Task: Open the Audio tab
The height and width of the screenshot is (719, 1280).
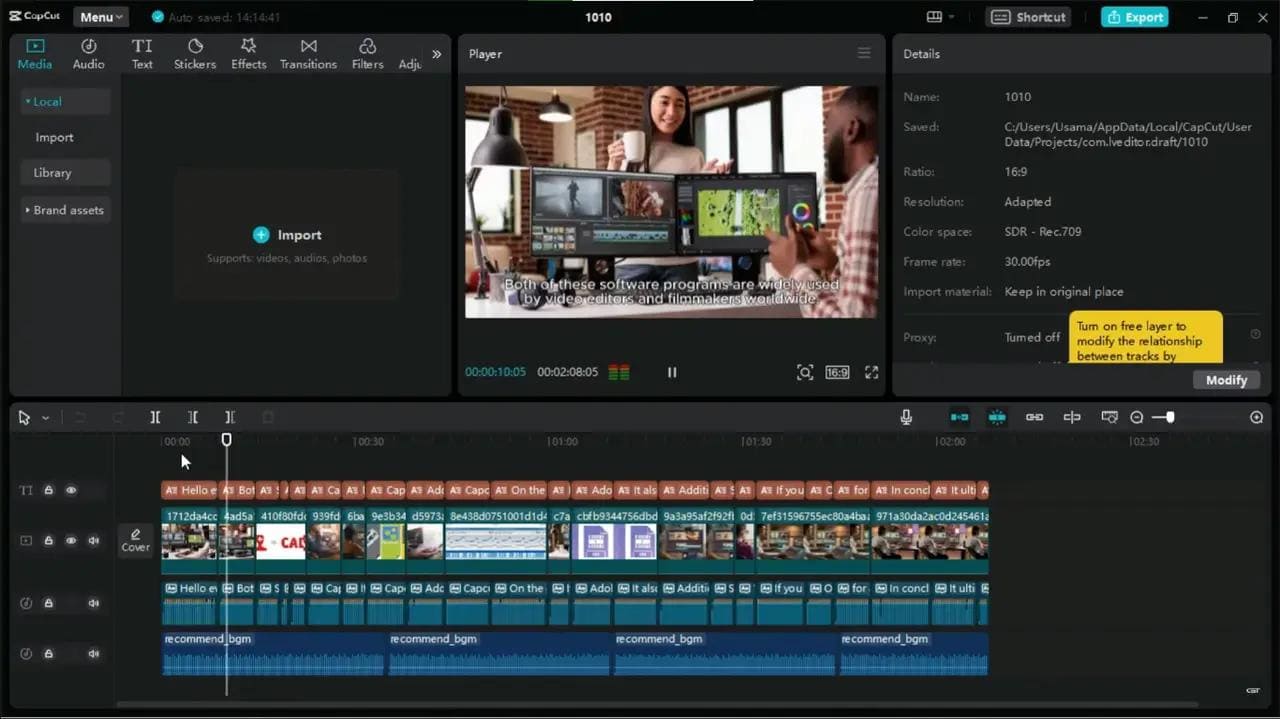Action: point(88,54)
